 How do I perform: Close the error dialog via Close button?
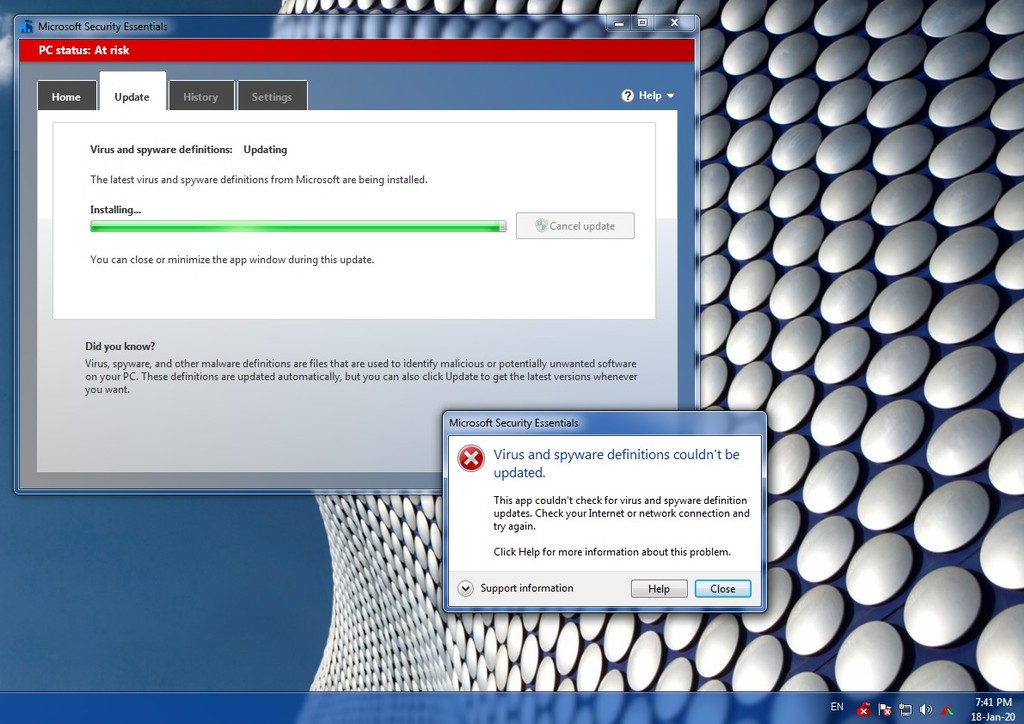722,588
